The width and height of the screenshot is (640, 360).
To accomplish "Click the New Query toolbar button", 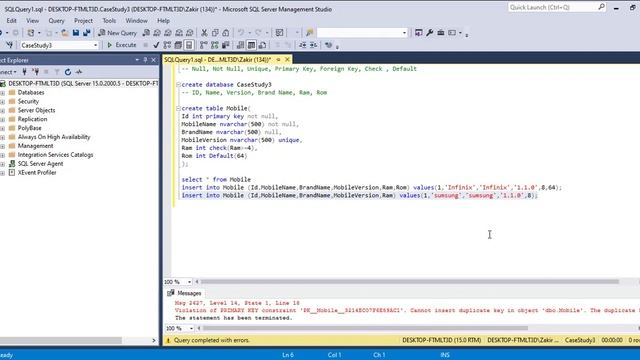I will 117,33.
